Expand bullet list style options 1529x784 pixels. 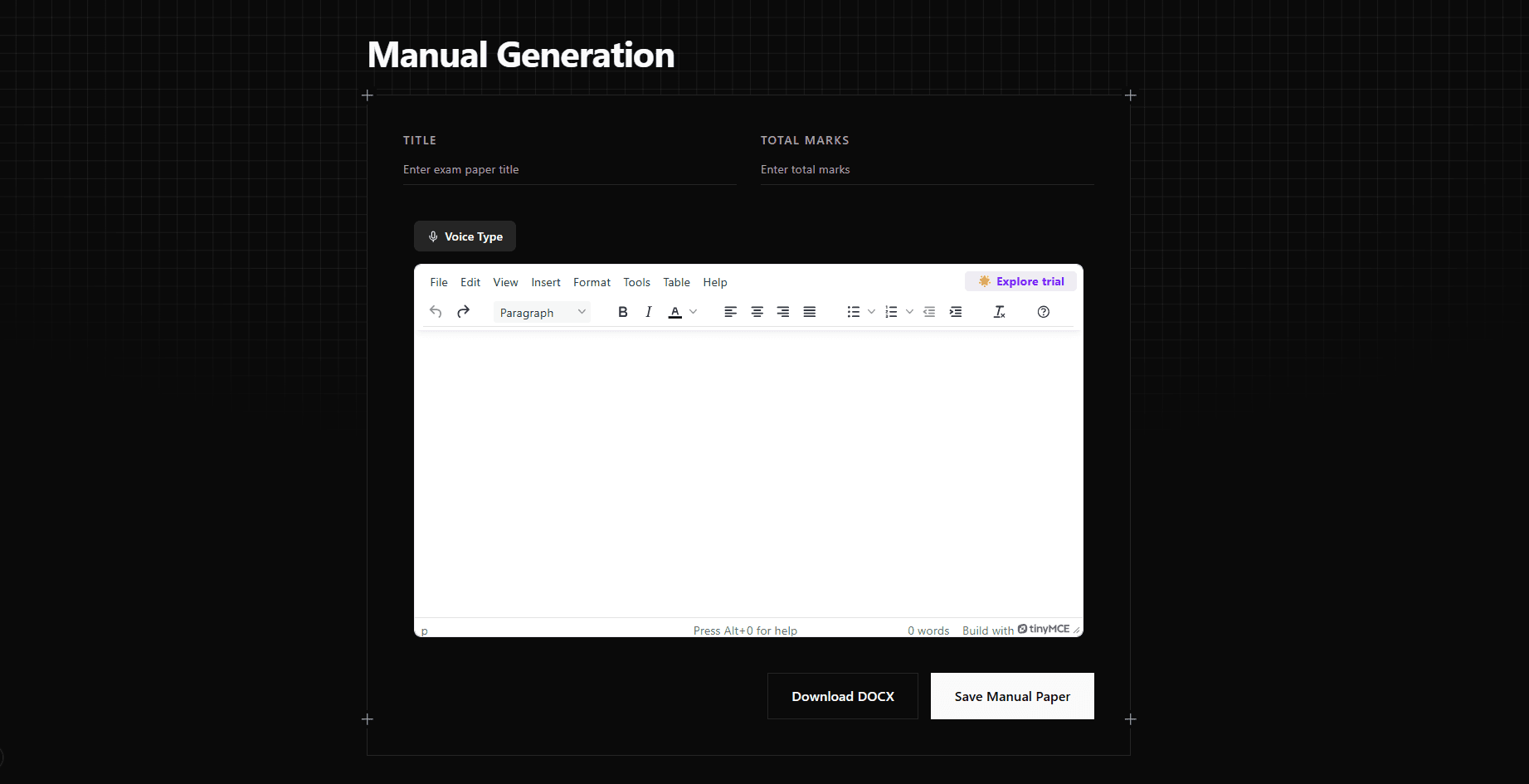(871, 312)
